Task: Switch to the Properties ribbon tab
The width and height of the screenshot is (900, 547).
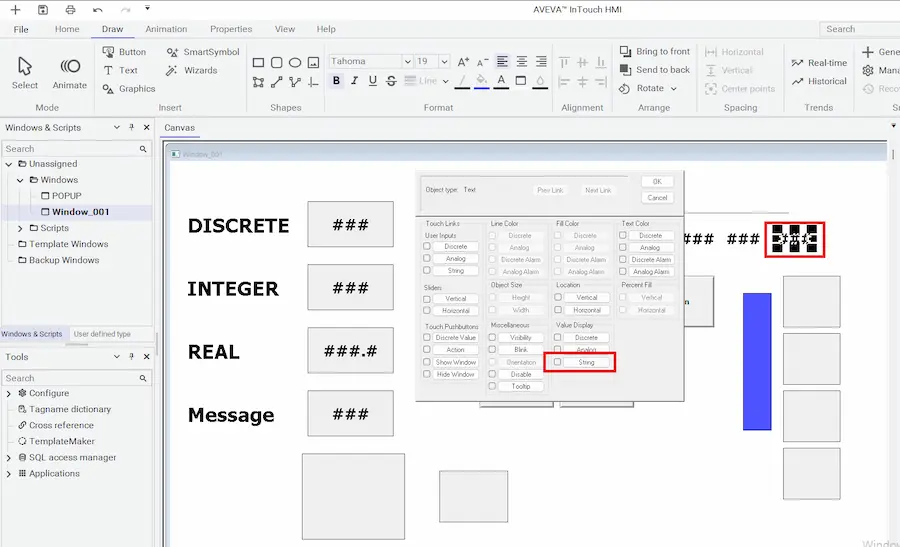Action: coord(231,29)
